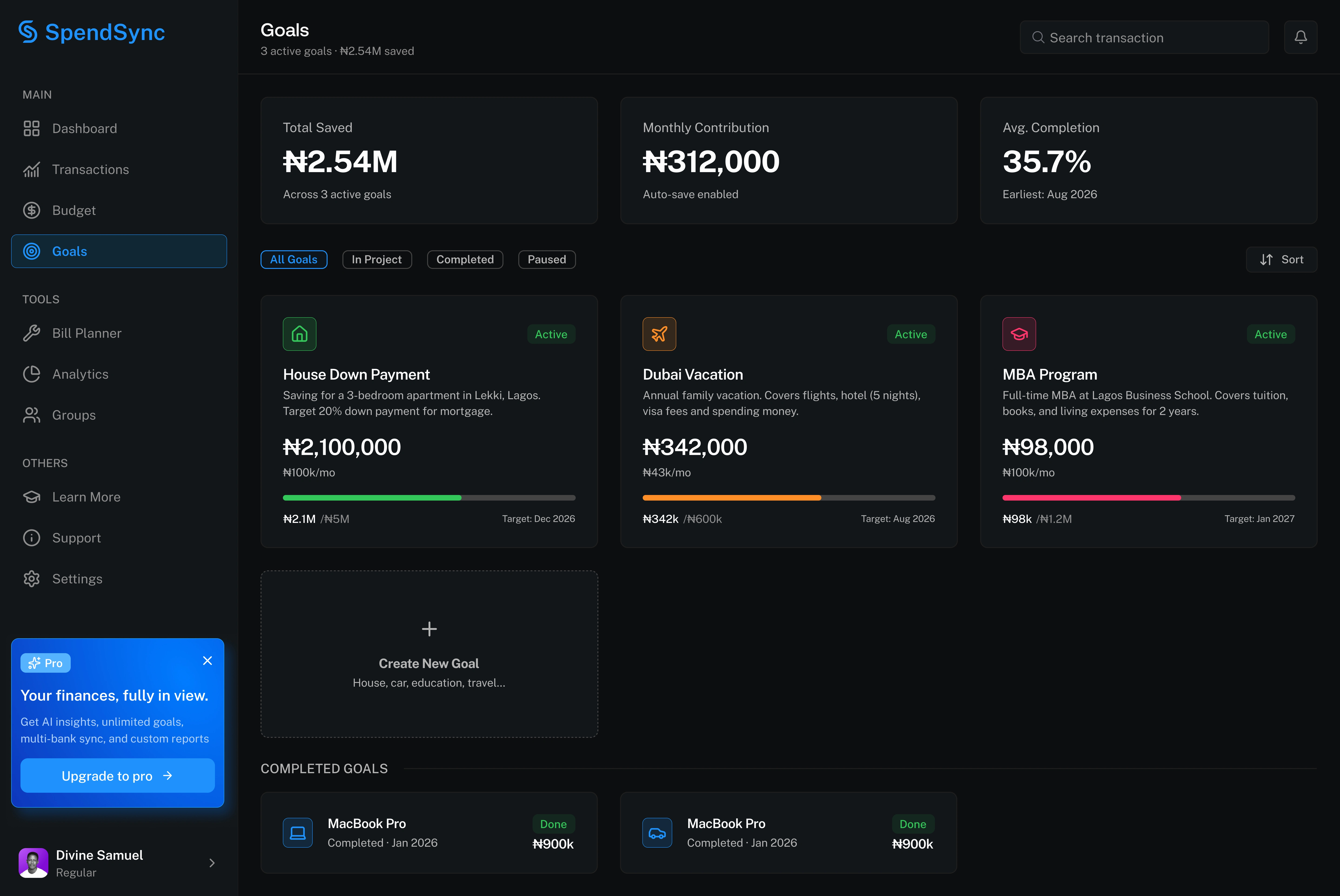Switch to the All Goals tab
This screenshot has width=1340, height=896.
tap(294, 259)
